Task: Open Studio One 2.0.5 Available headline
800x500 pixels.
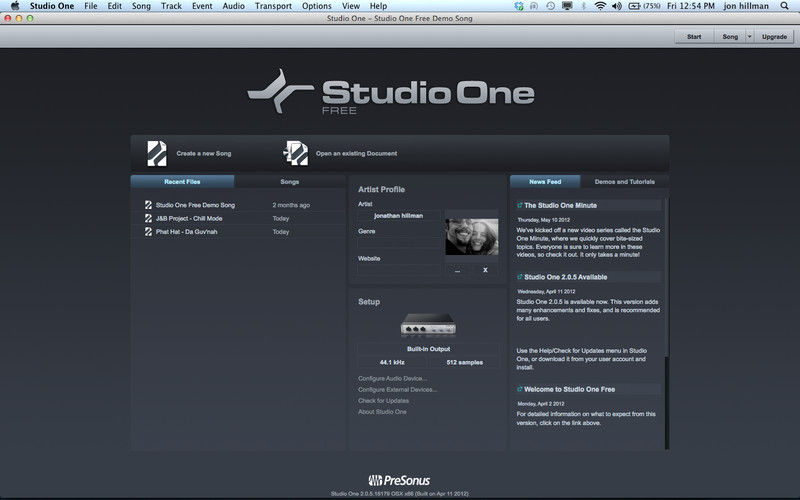Action: (565, 277)
